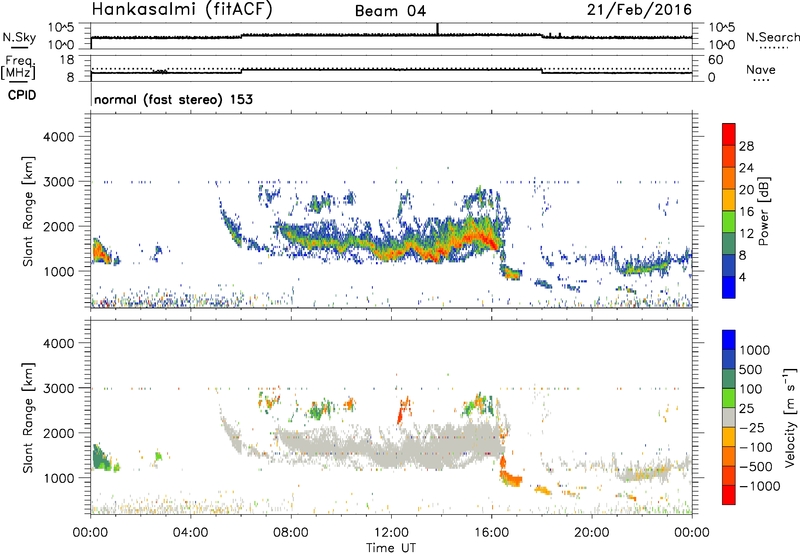
Task: Click the '20:00' time tick label
Action: (591, 533)
